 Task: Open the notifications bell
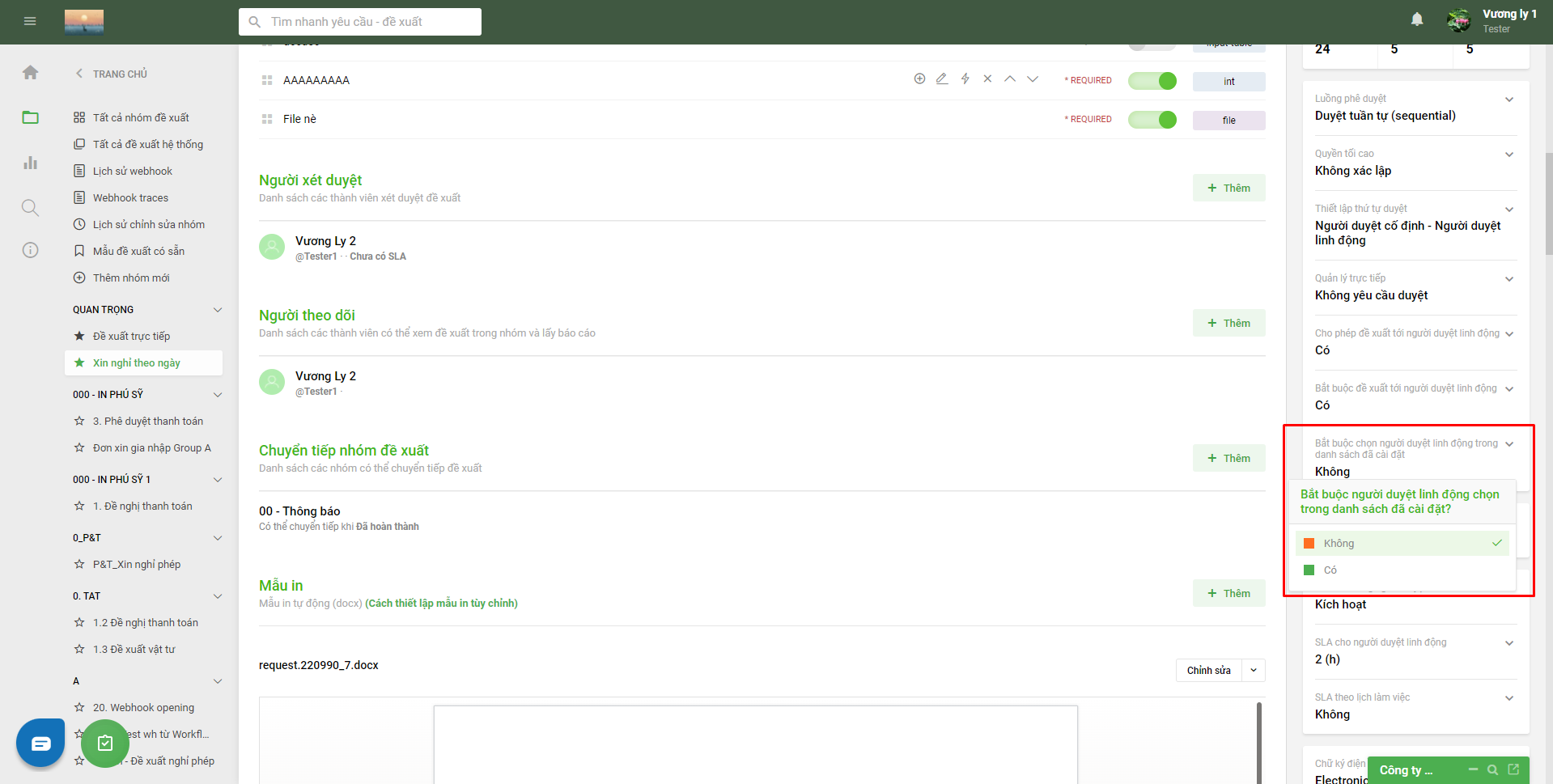tap(1417, 19)
